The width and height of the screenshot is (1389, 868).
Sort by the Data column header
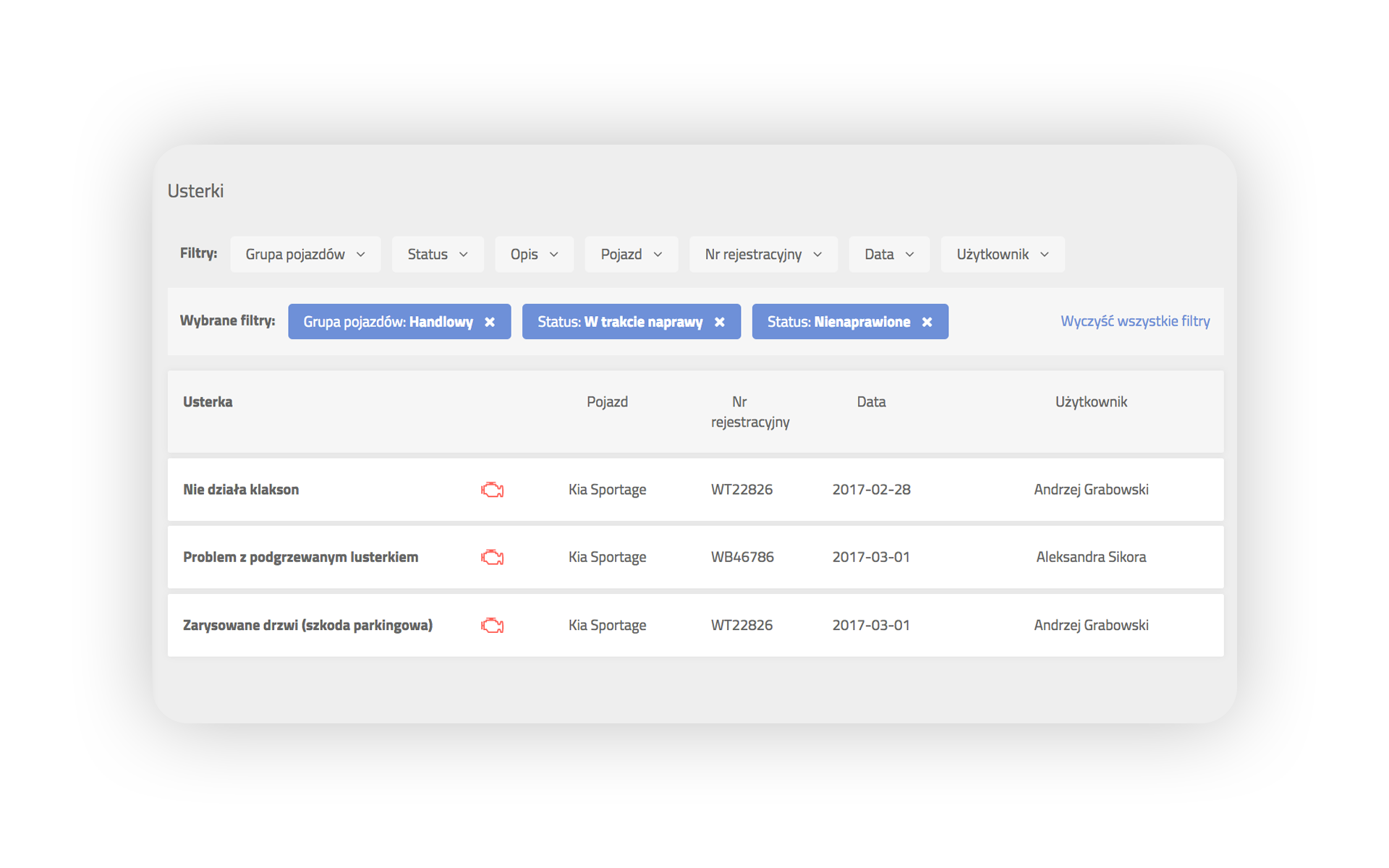pos(871,401)
